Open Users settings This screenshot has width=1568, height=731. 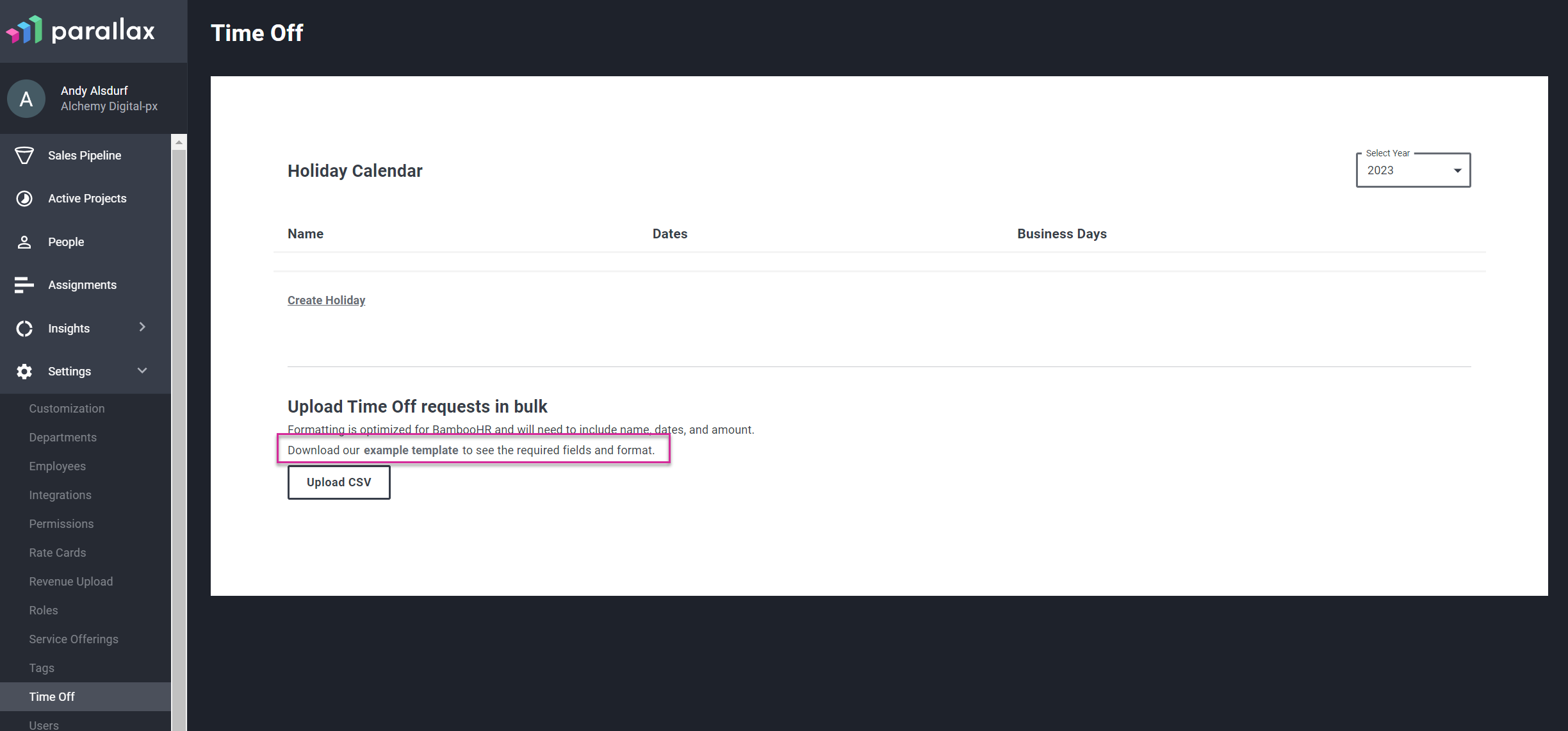click(x=44, y=725)
